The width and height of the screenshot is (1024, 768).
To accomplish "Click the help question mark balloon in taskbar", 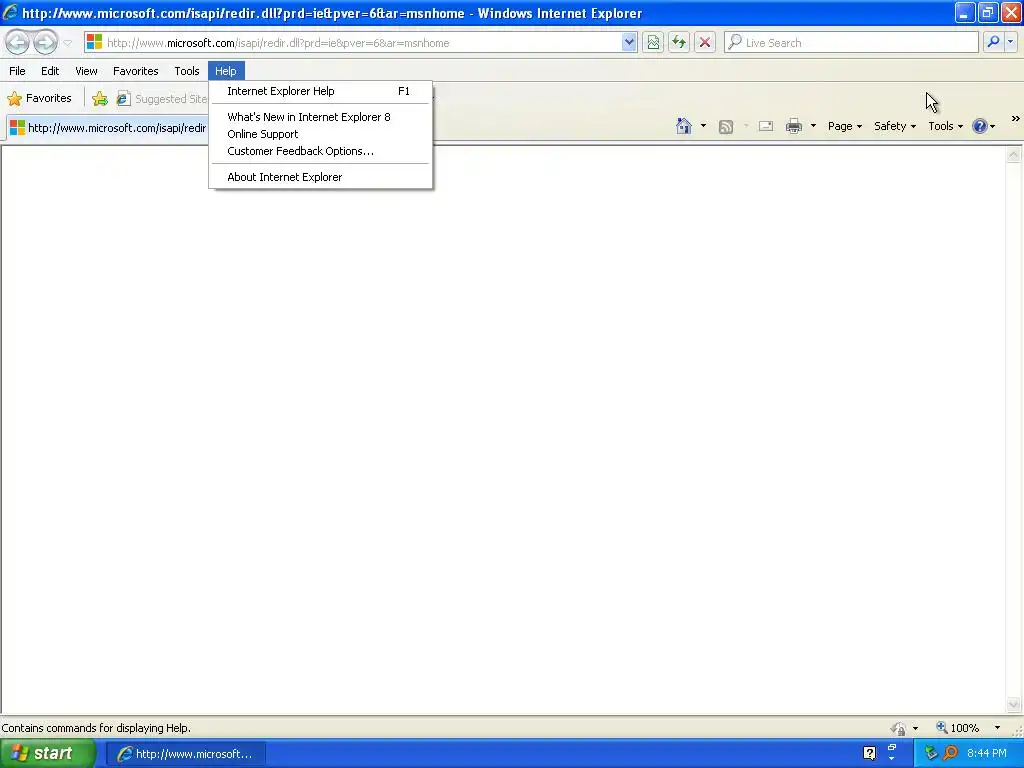I will (x=869, y=753).
